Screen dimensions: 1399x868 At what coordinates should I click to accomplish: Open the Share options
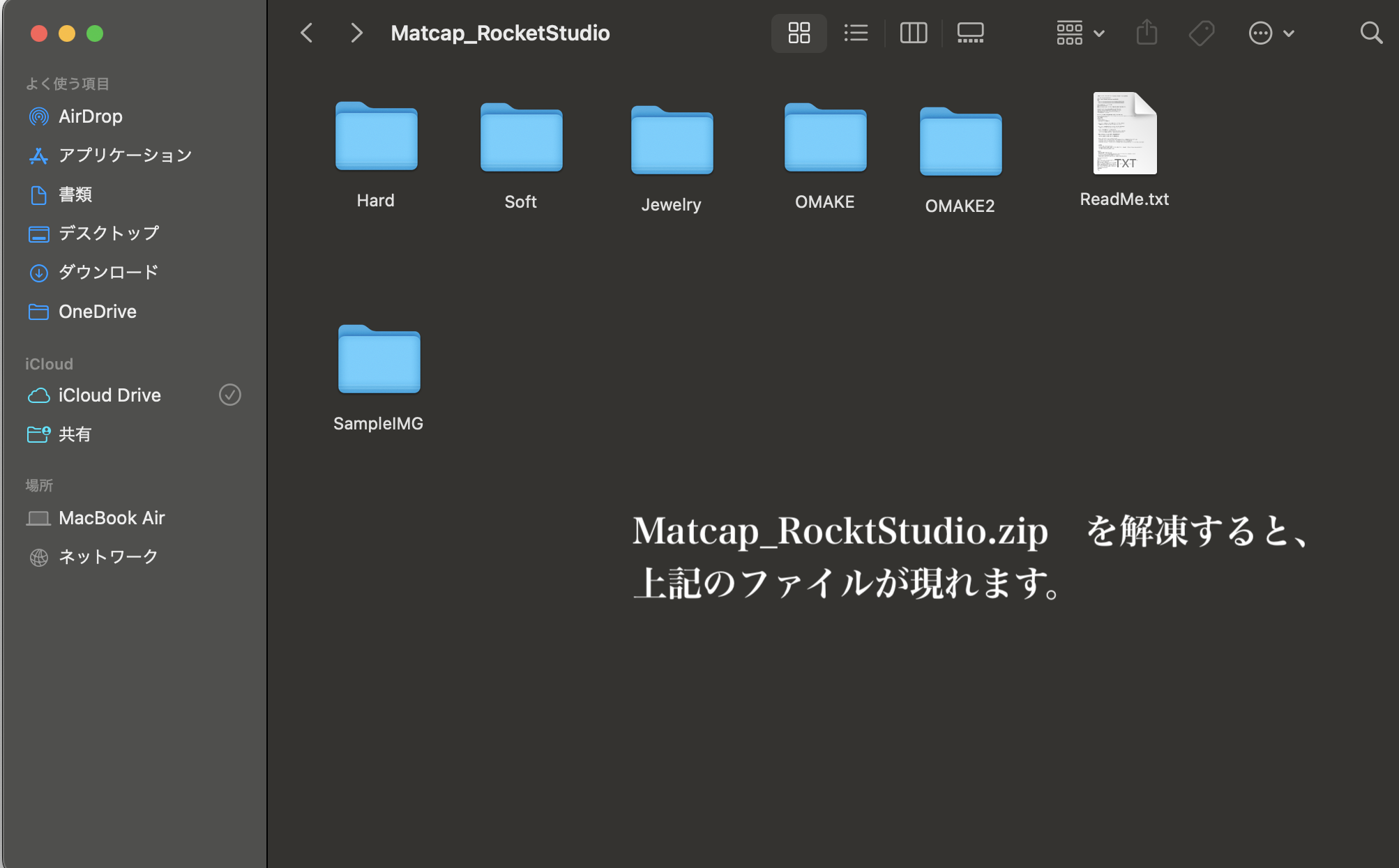[1147, 32]
